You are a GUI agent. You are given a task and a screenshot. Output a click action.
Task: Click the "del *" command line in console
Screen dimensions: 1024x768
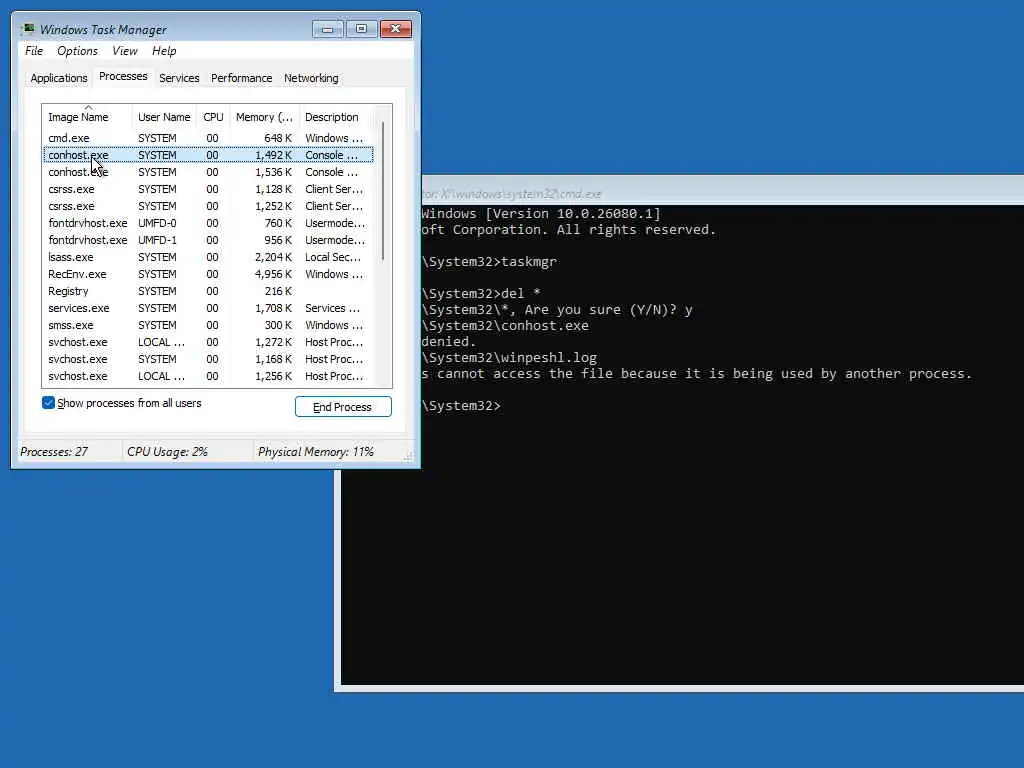coord(481,293)
